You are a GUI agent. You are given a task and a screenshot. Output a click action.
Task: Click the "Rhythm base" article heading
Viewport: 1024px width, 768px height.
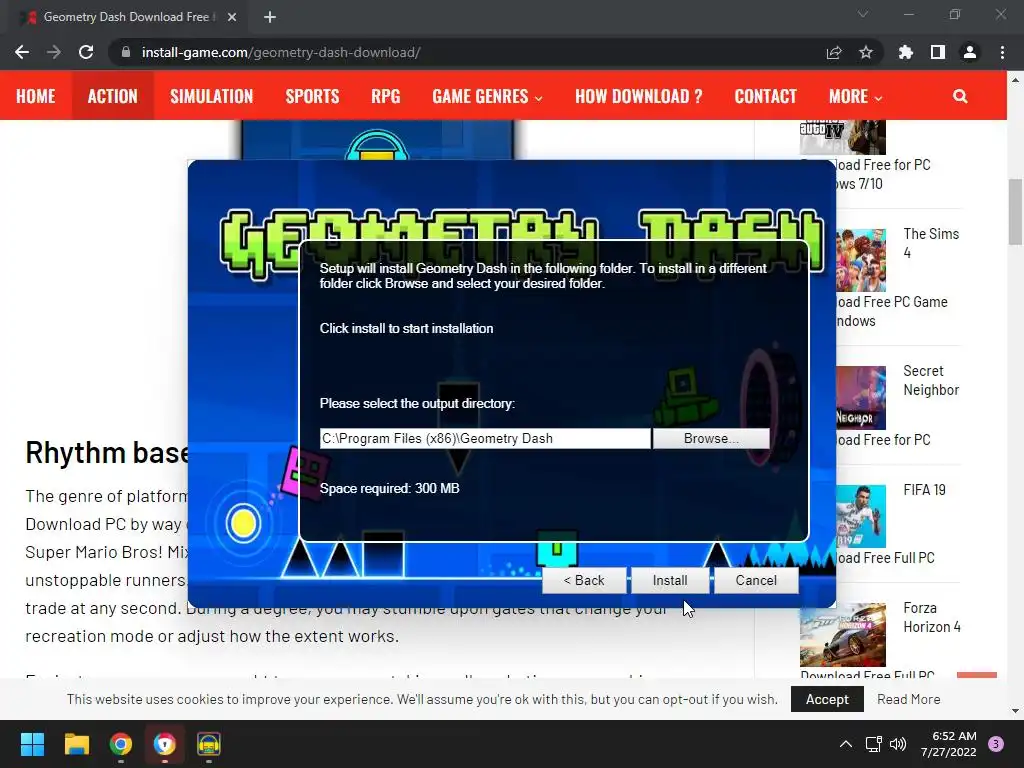[106, 452]
